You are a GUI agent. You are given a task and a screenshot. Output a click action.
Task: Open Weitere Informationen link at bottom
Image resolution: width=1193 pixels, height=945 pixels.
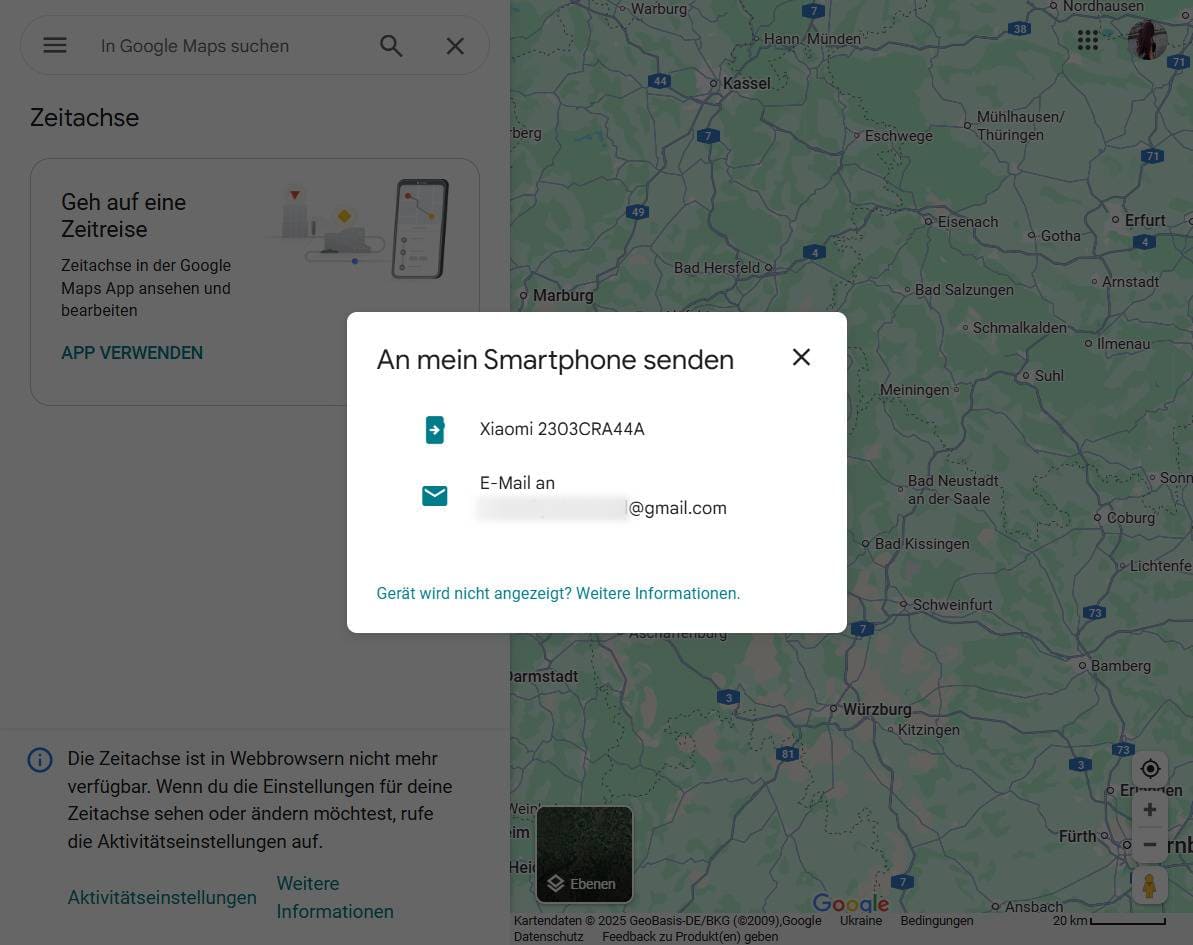[335, 898]
